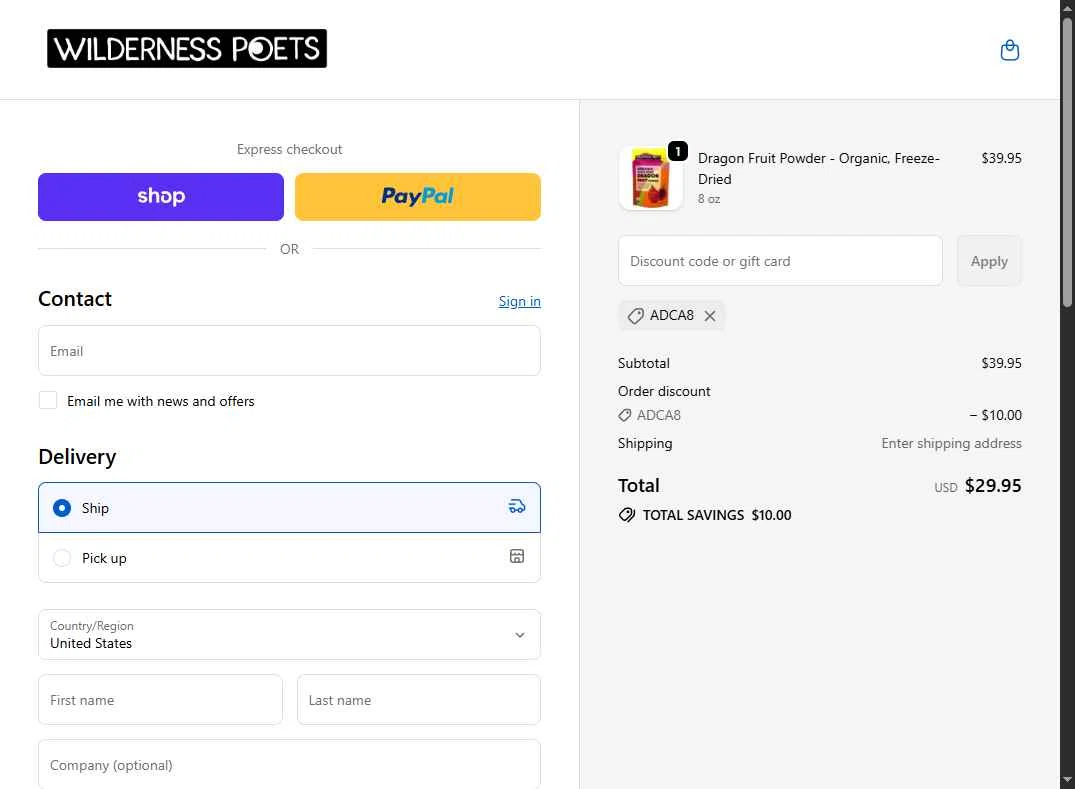Click the tag icon on the ADCA8 chip
1075x789 pixels.
pos(636,316)
